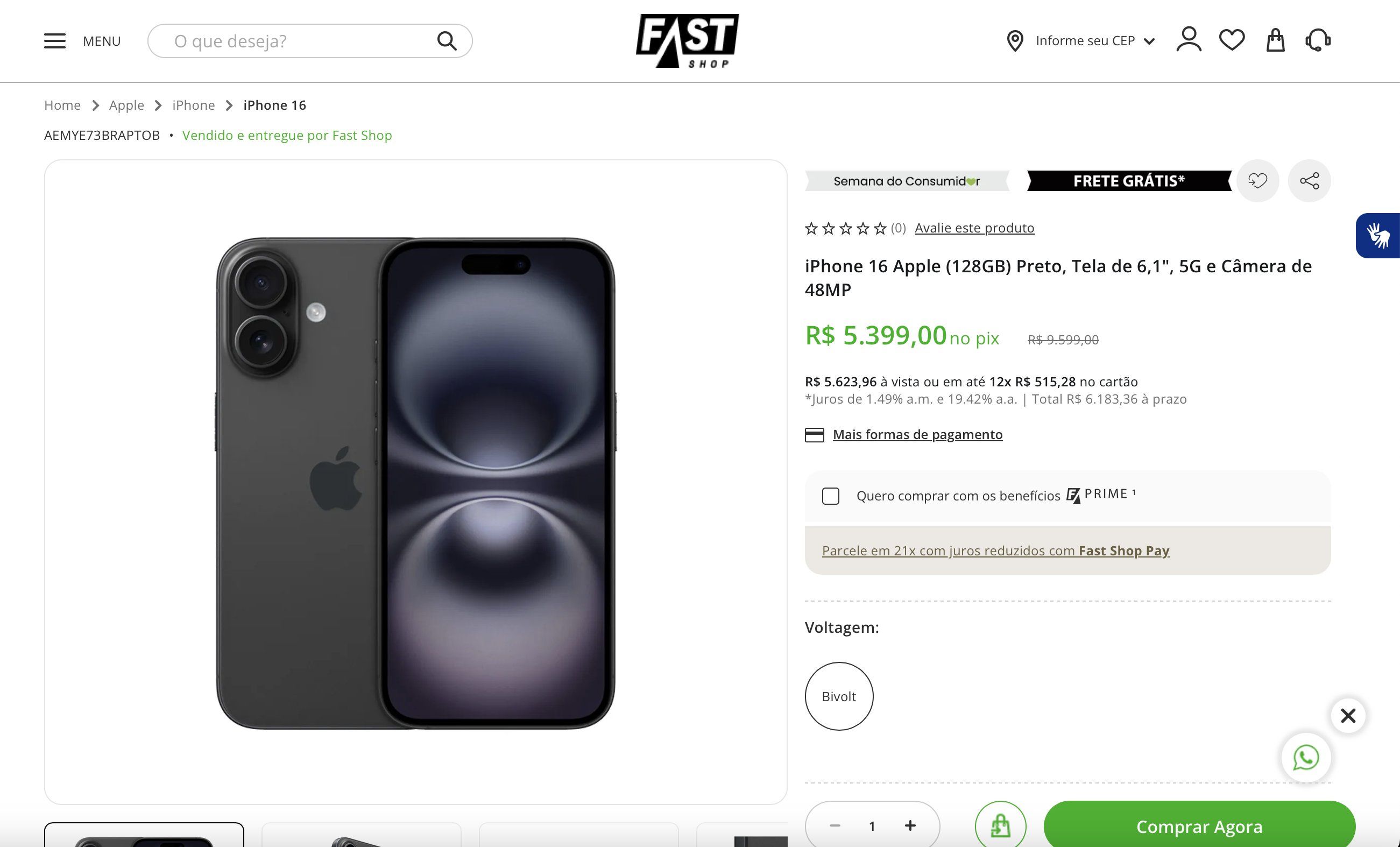Add product to cart with bag icon
Viewport: 1400px width, 847px height.
[1000, 825]
